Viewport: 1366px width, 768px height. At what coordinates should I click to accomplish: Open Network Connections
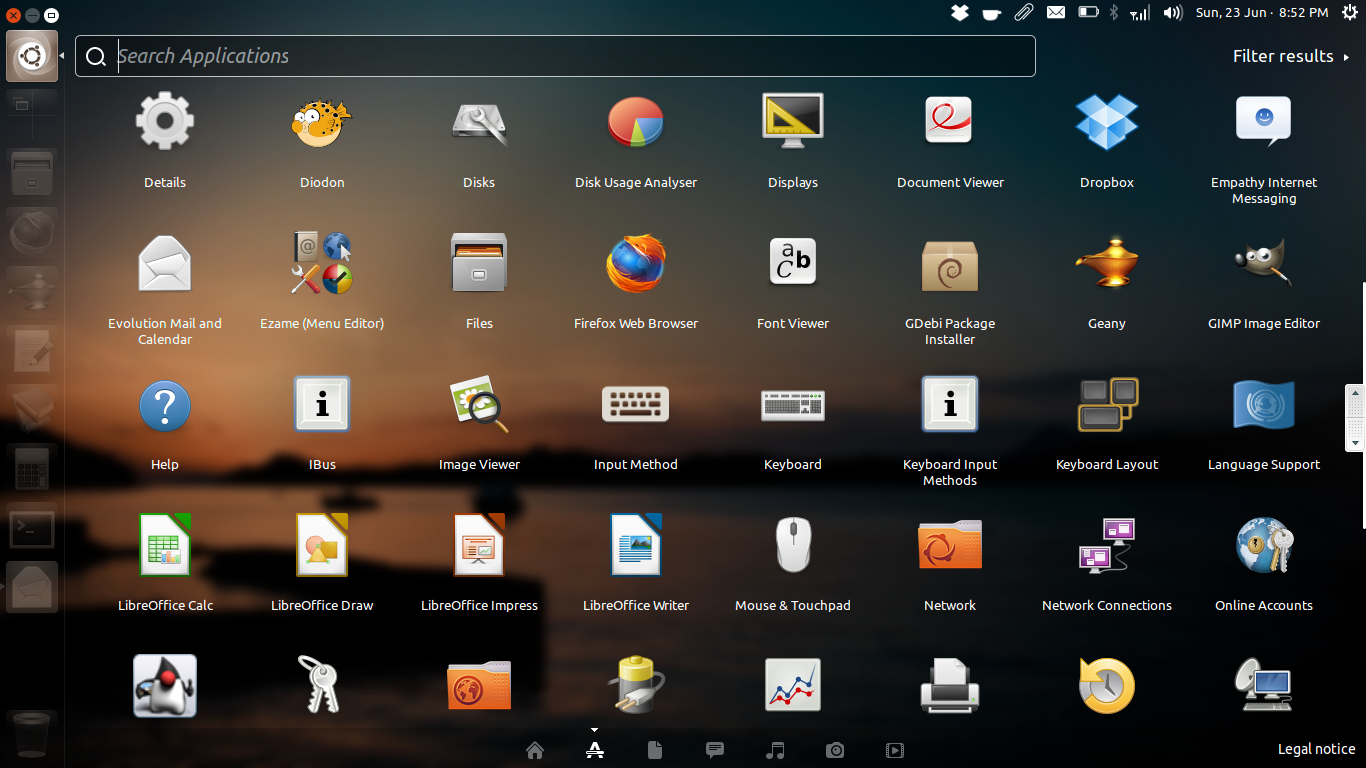coord(1107,545)
